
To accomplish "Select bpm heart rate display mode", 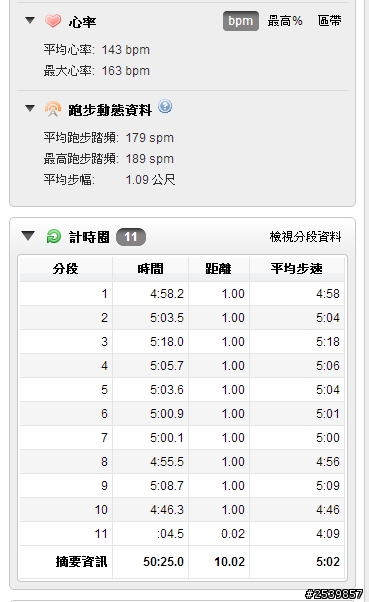I will (241, 21).
